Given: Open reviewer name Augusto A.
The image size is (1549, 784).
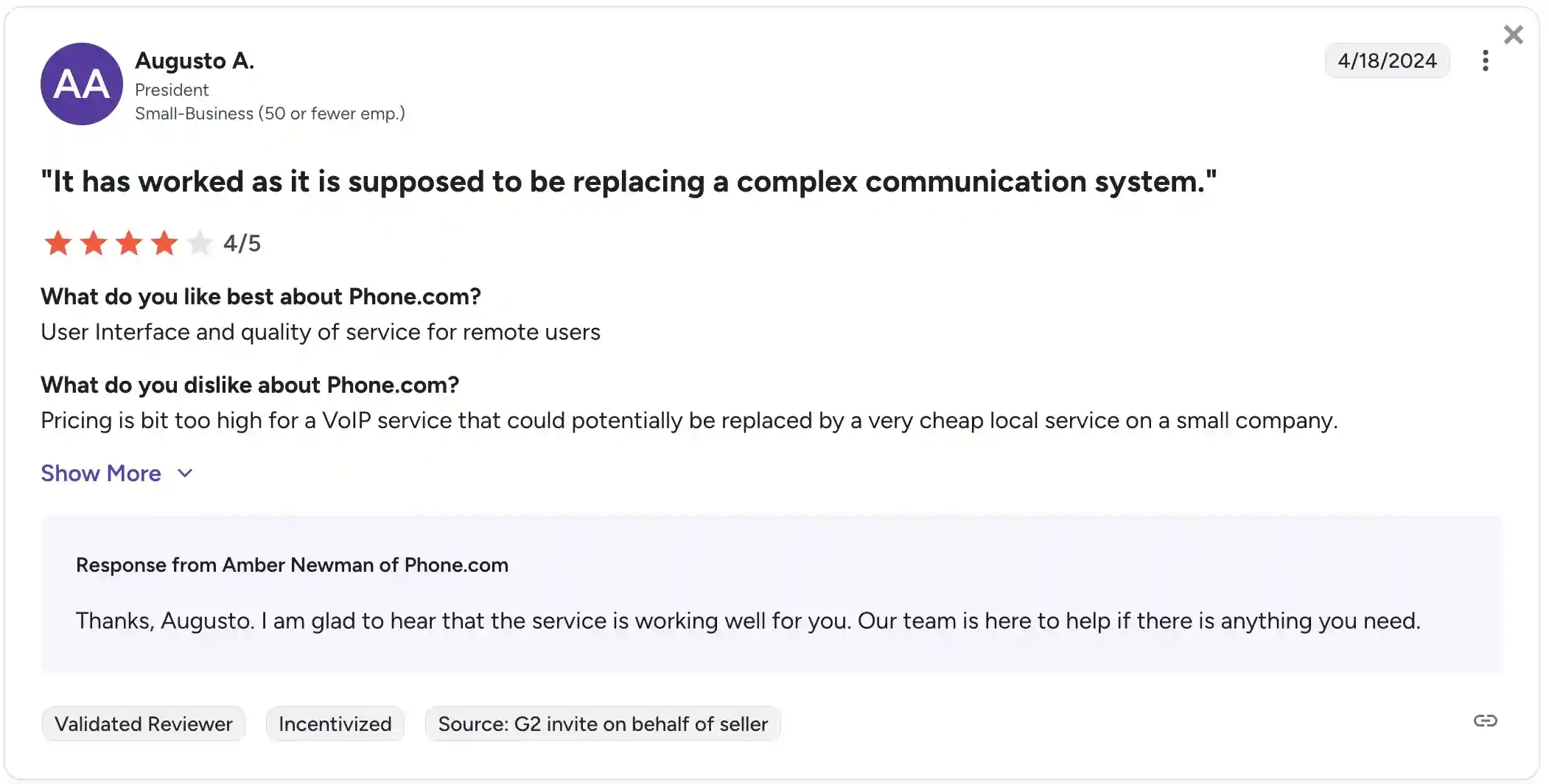Looking at the screenshot, I should point(195,60).
